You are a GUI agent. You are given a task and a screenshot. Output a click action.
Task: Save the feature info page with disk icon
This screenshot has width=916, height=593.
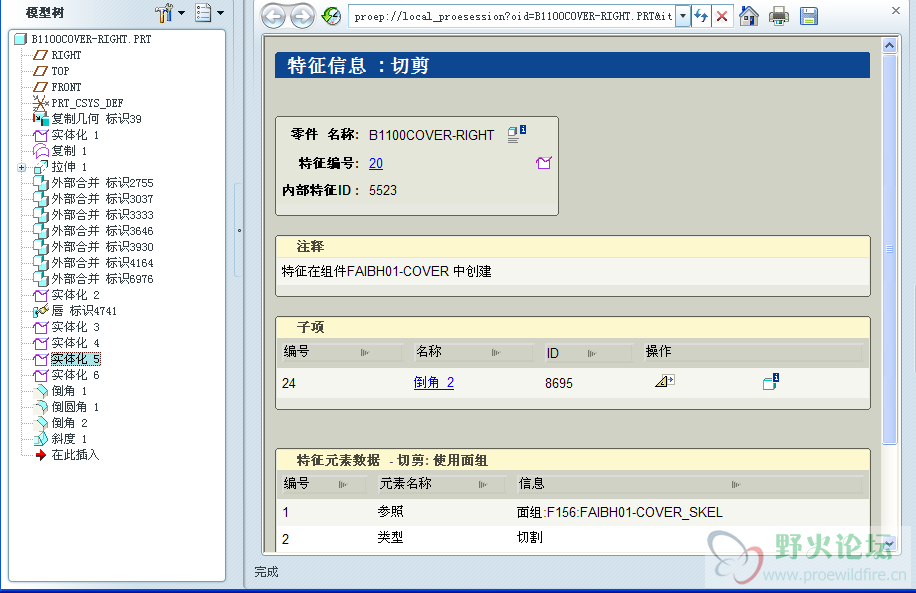[809, 16]
